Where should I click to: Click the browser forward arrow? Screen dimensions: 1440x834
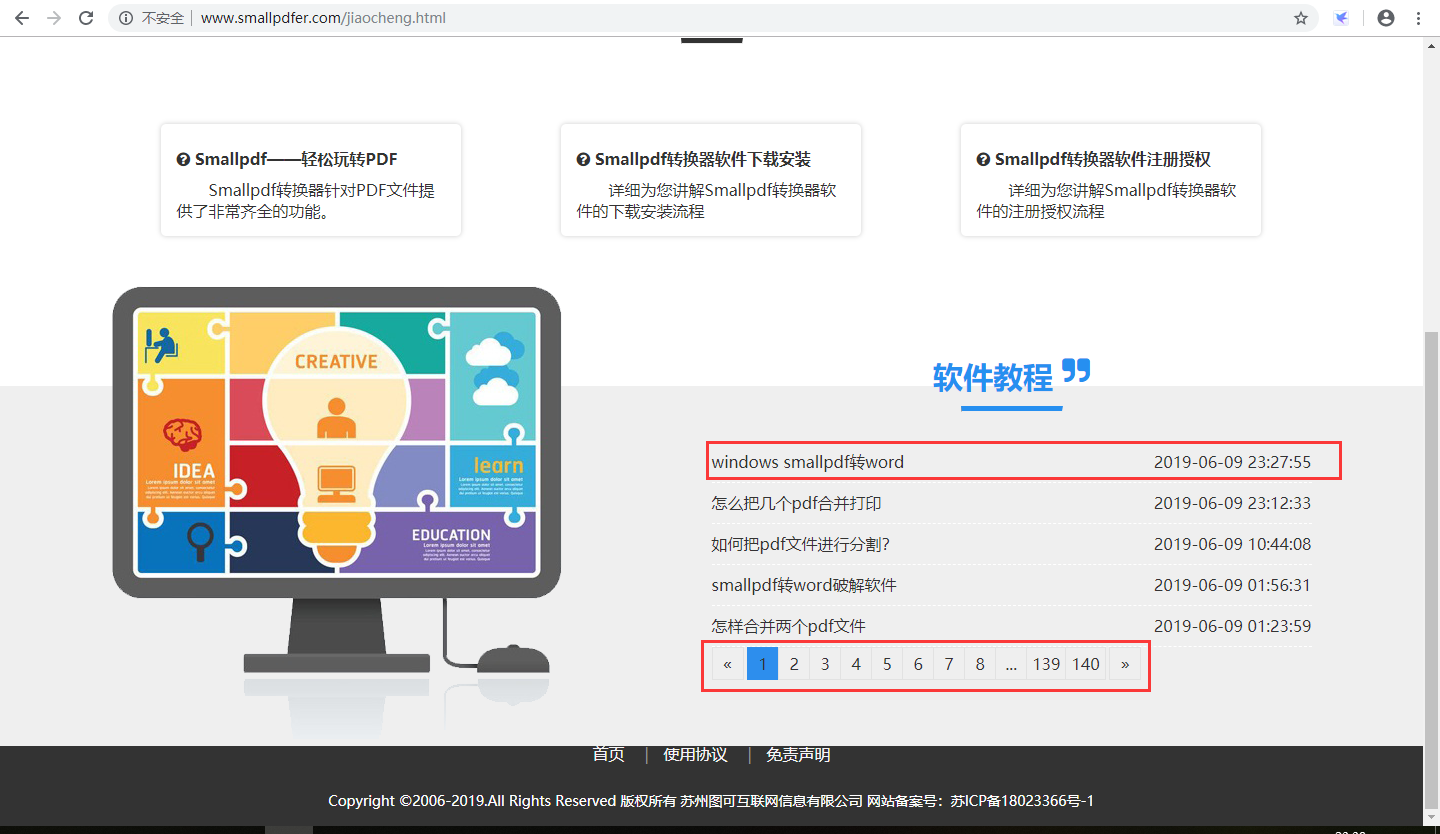click(x=54, y=18)
